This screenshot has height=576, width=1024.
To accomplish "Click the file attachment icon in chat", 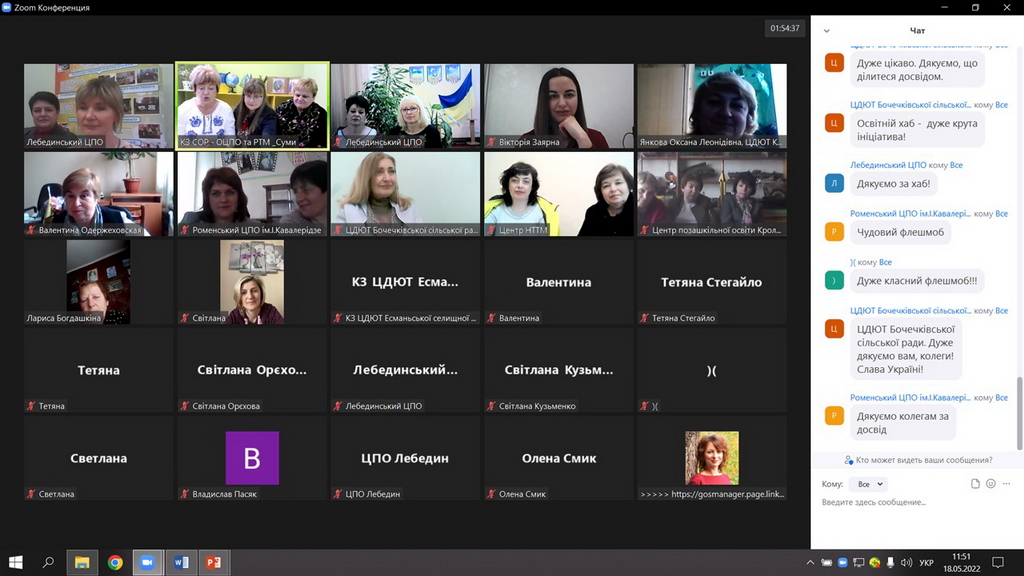I will coord(975,484).
